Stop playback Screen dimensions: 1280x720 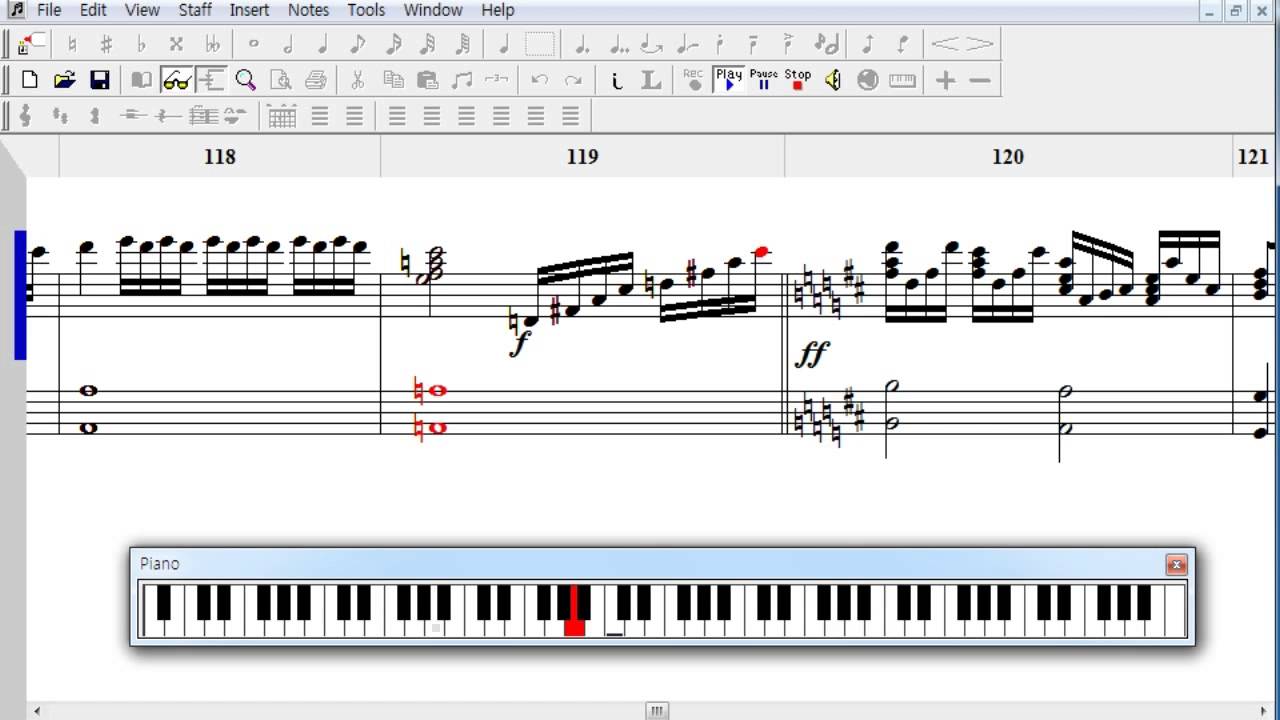pos(798,80)
